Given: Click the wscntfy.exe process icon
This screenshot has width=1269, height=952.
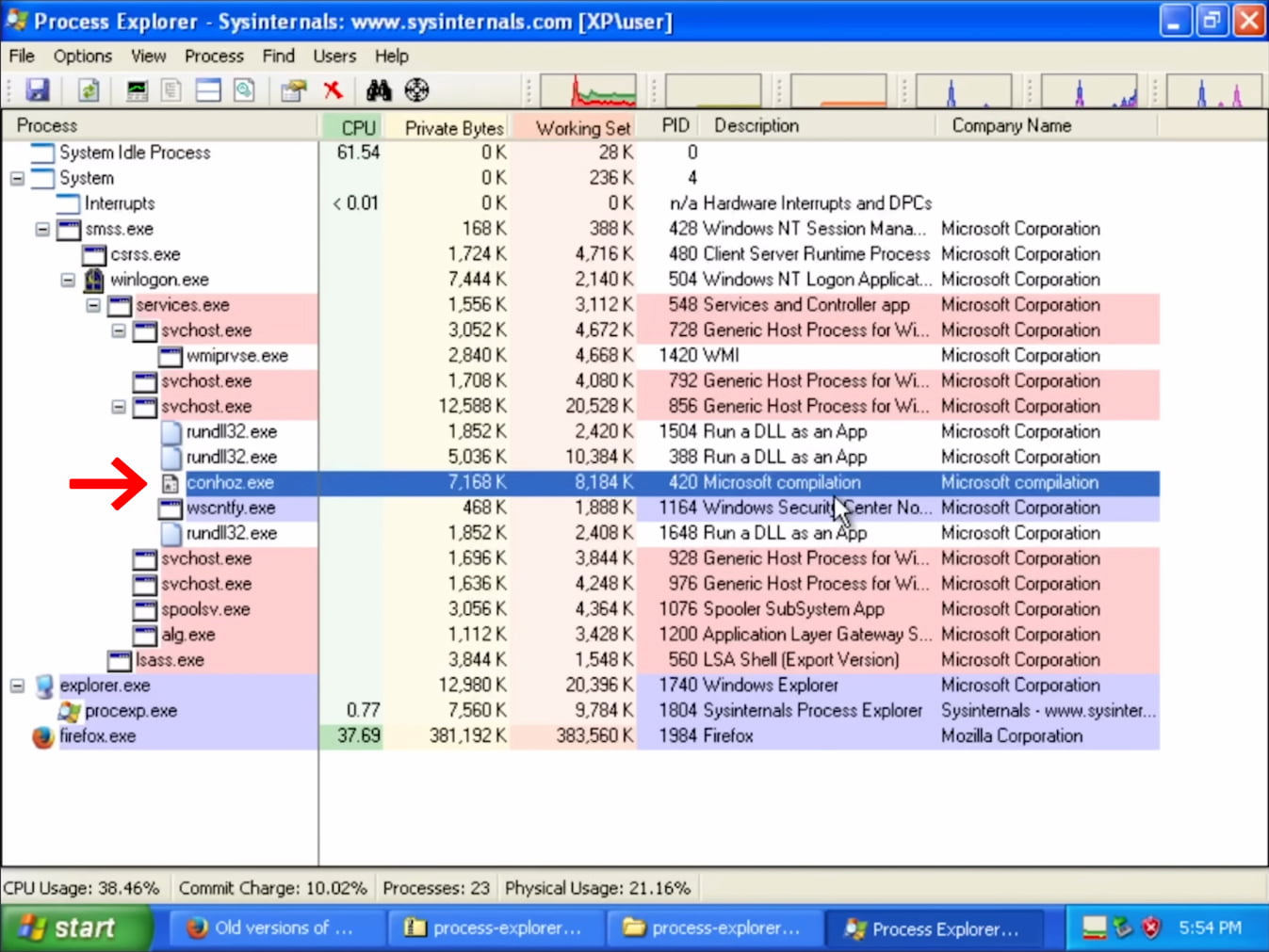Looking at the screenshot, I should click(x=171, y=508).
